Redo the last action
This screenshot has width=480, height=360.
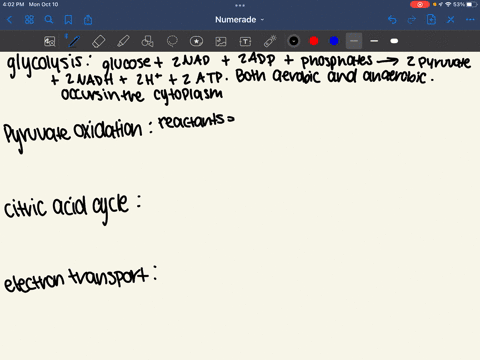coord(412,20)
